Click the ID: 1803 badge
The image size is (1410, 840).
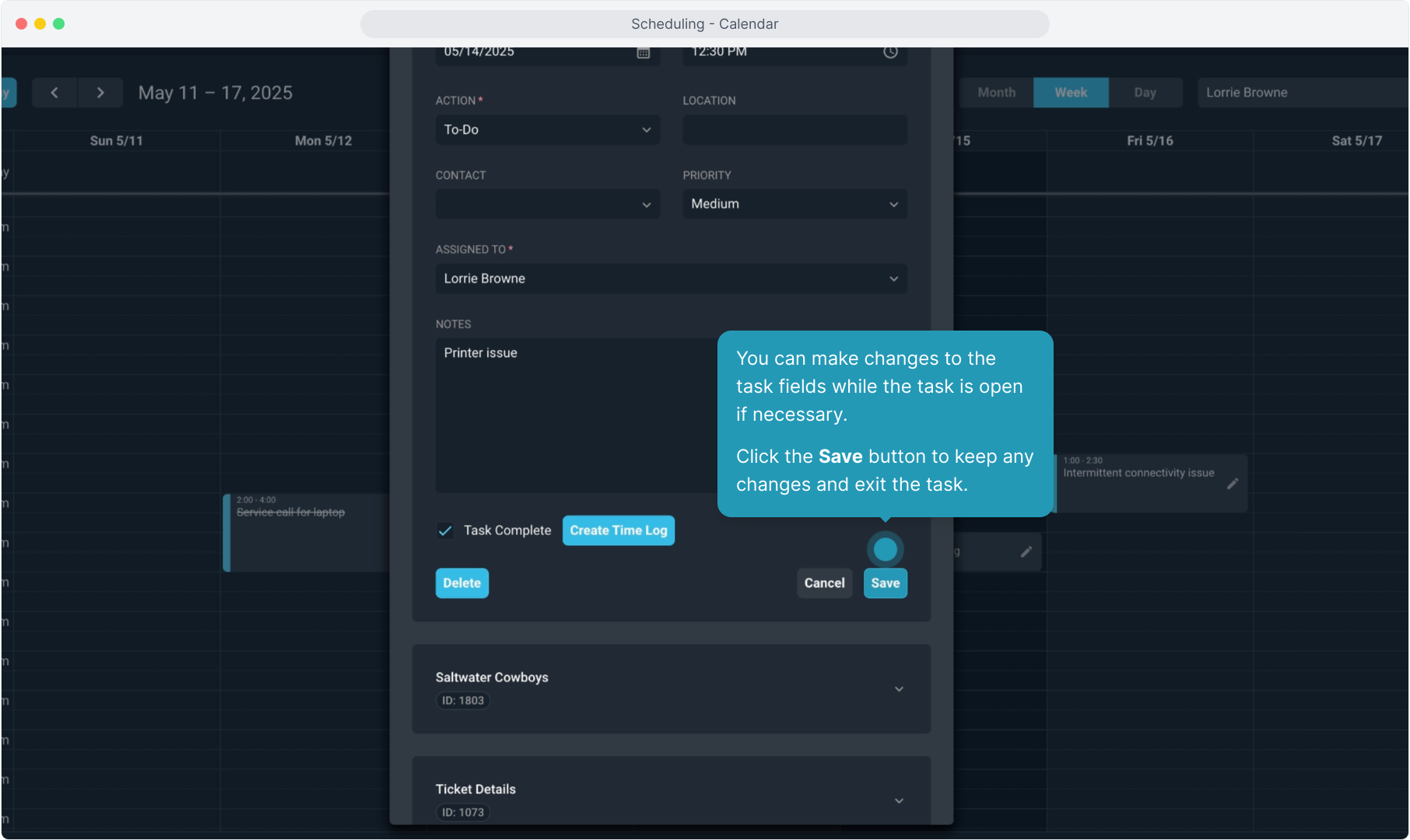(463, 701)
